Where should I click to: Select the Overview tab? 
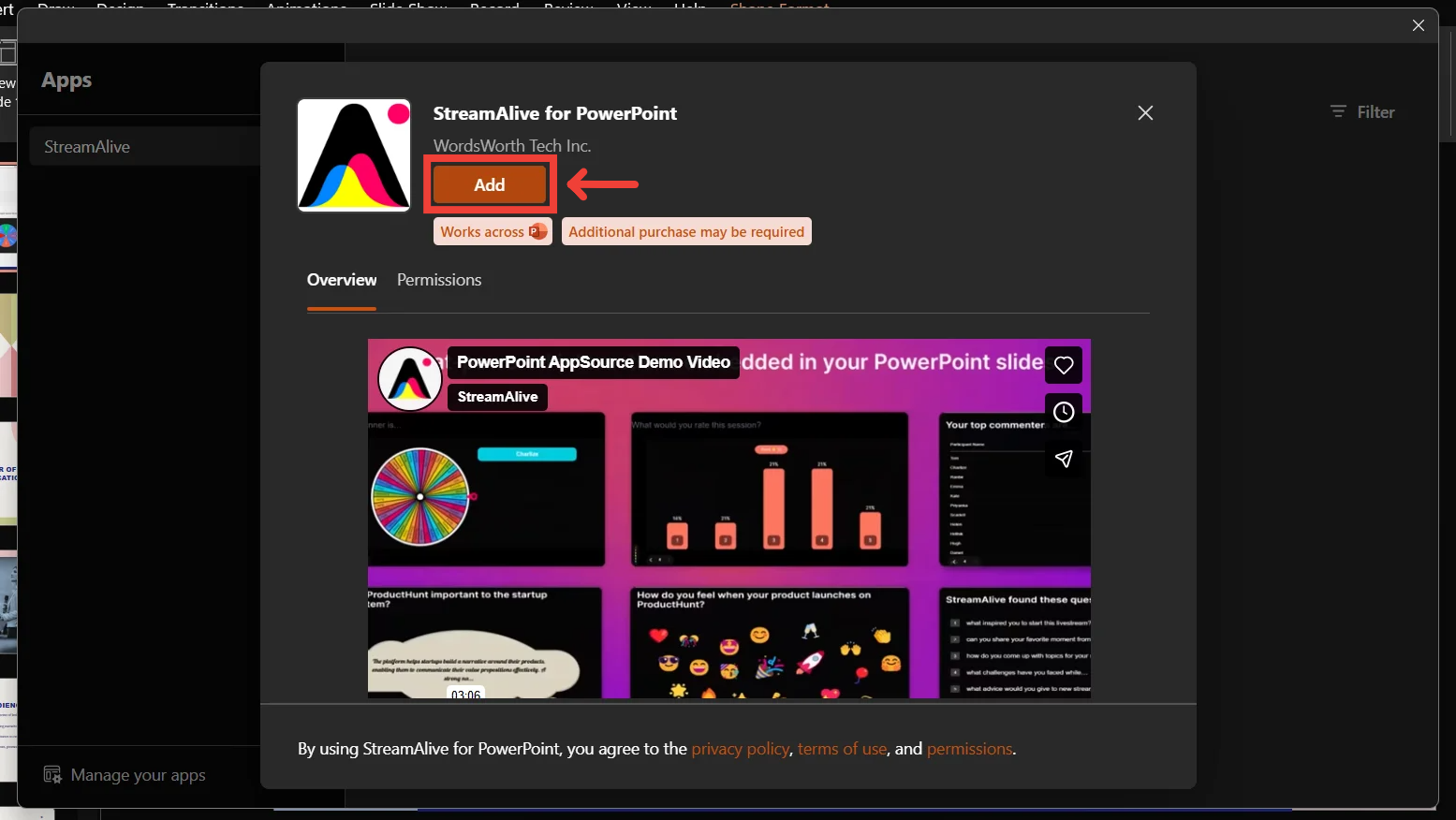(x=342, y=280)
